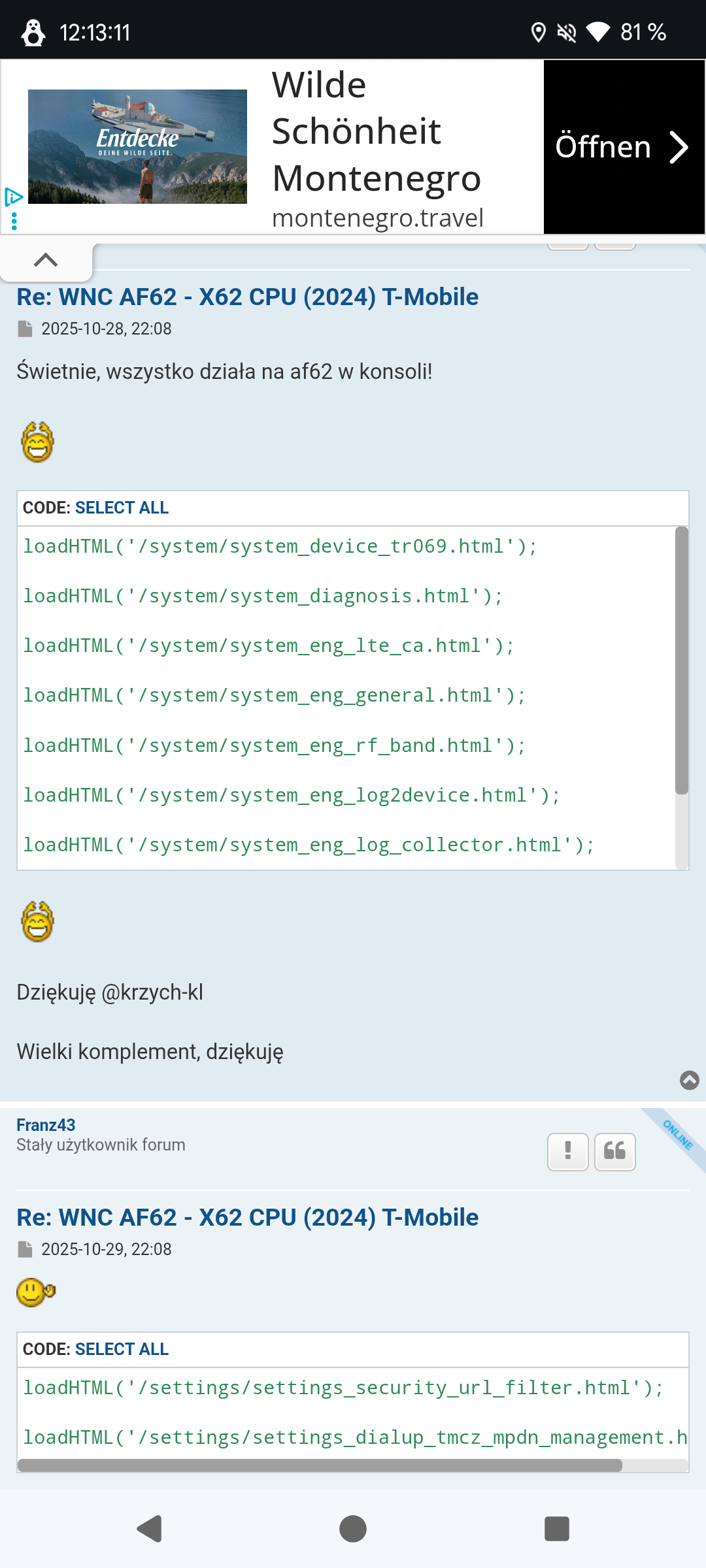Click the vertical scrollbar in first code block

click(x=681, y=660)
